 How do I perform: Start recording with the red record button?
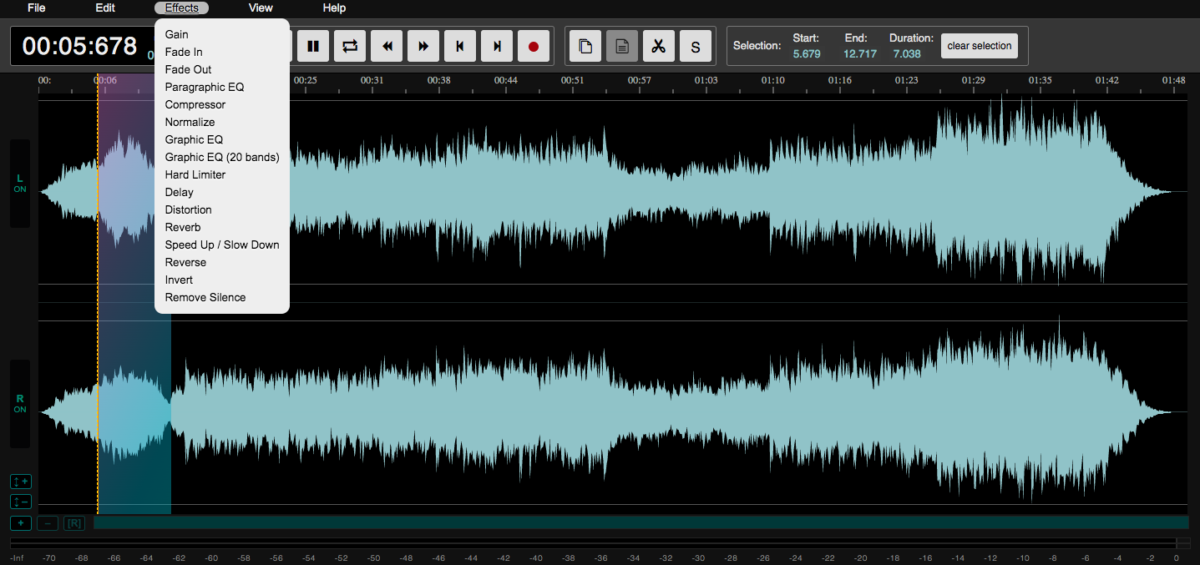533,46
